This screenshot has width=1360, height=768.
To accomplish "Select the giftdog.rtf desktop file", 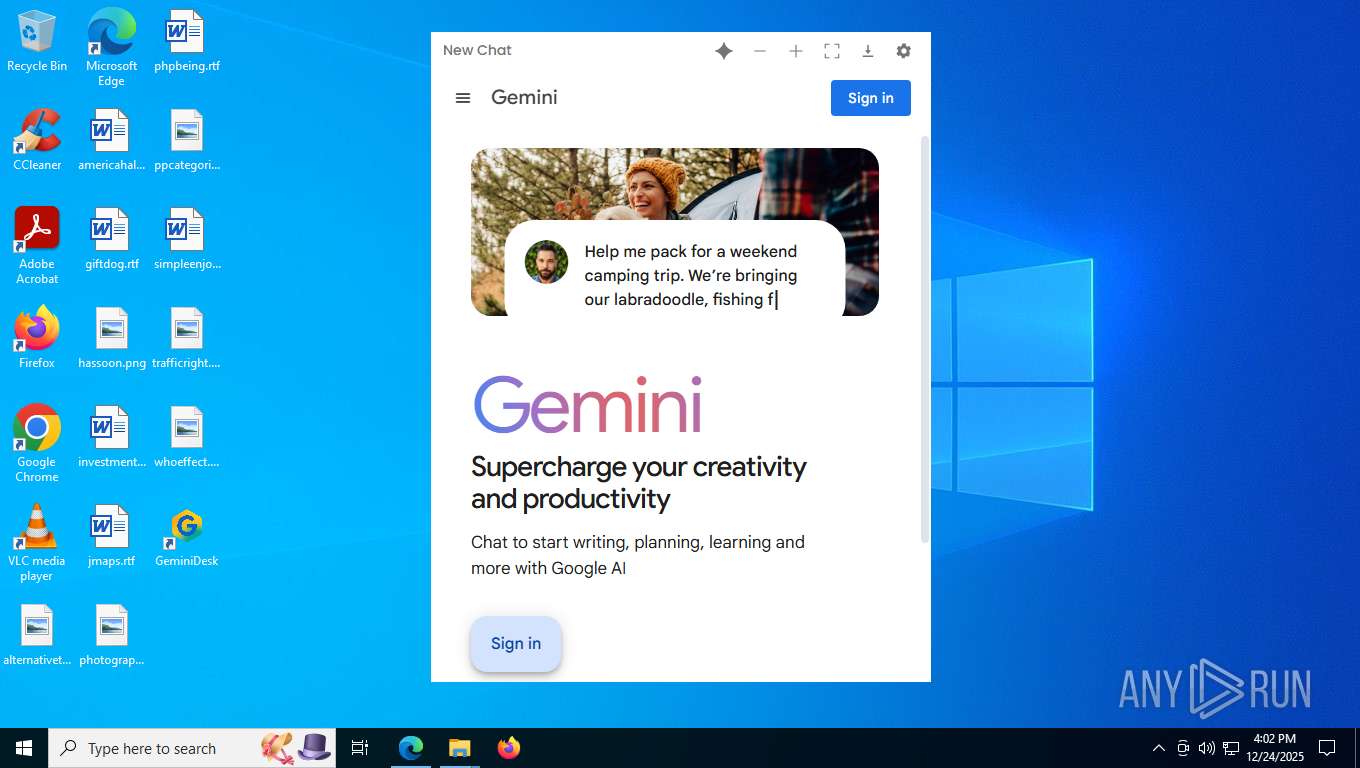I will (x=112, y=239).
